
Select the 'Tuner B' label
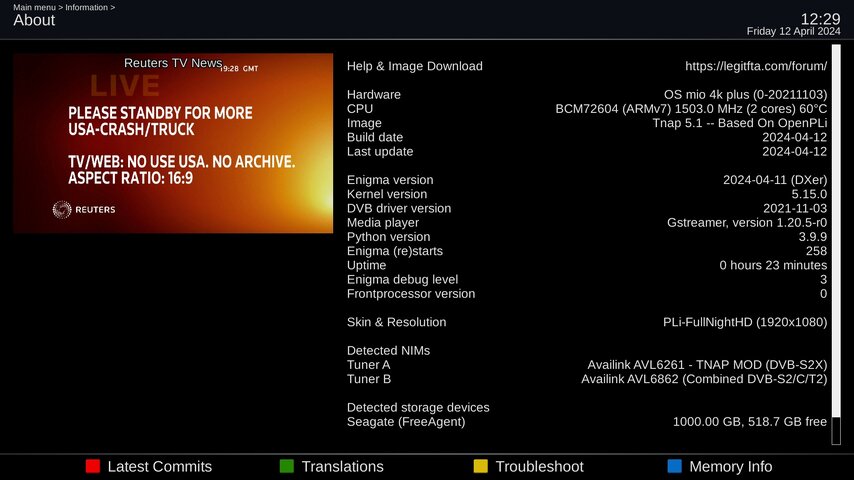click(x=369, y=379)
